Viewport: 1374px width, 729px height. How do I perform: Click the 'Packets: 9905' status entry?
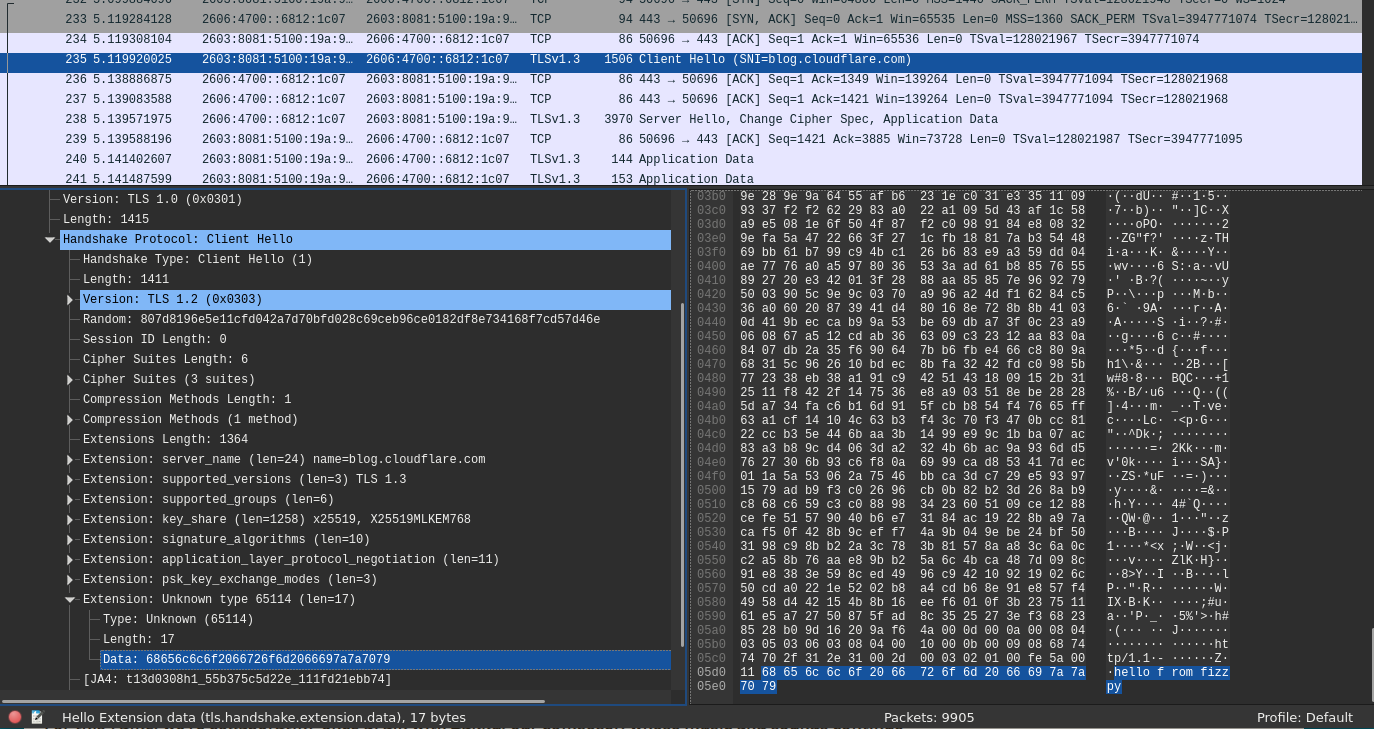coord(929,717)
